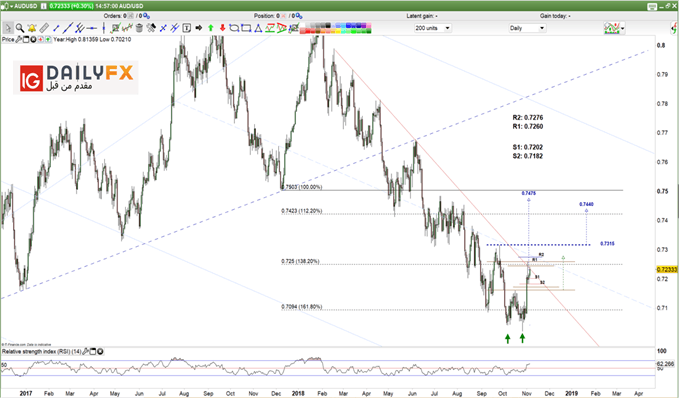
Task: Click the green plus icon beside Price
Action: (x=48, y=39)
